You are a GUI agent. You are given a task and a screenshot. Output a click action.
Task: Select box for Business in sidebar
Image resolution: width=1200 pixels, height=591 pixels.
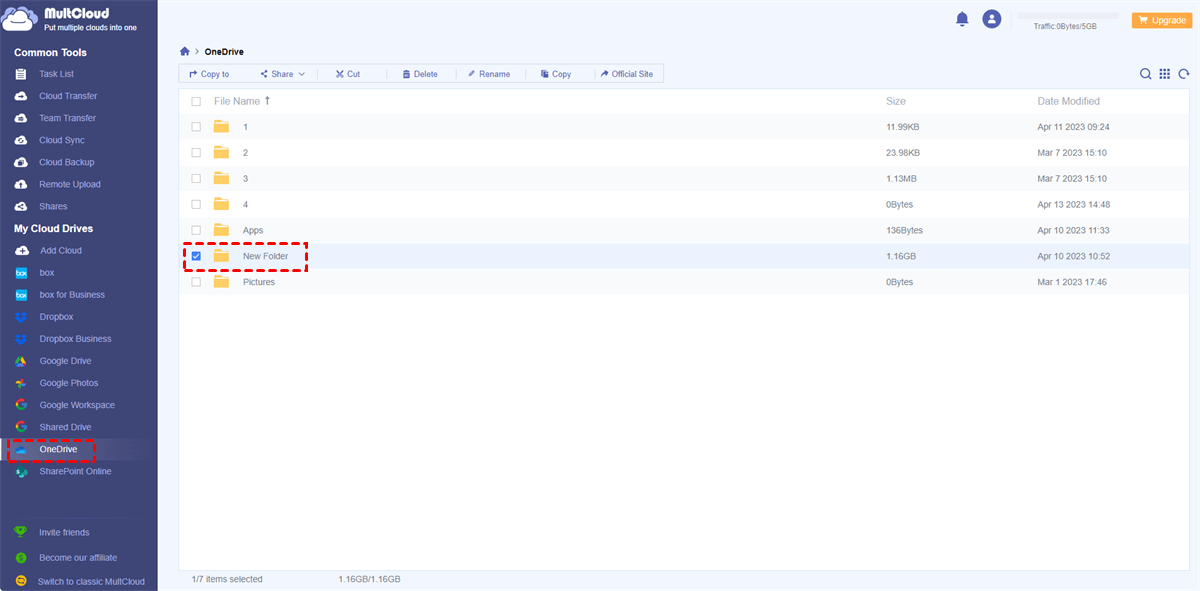pyautogui.click(x=72, y=295)
